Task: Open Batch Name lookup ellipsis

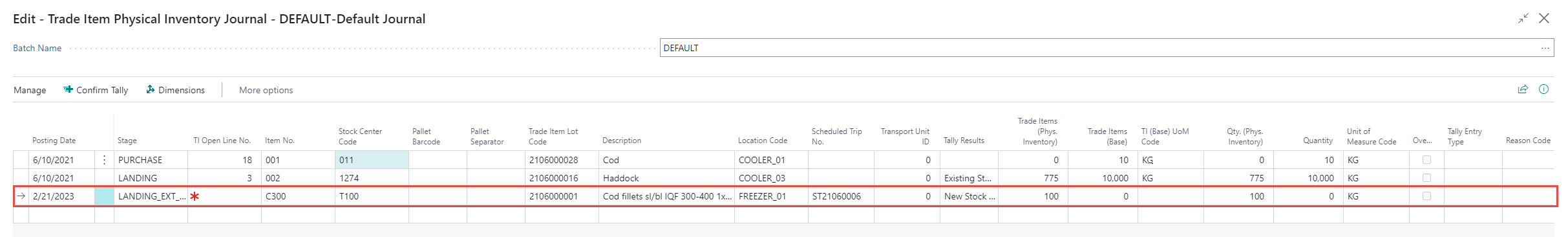Action: (1545, 48)
